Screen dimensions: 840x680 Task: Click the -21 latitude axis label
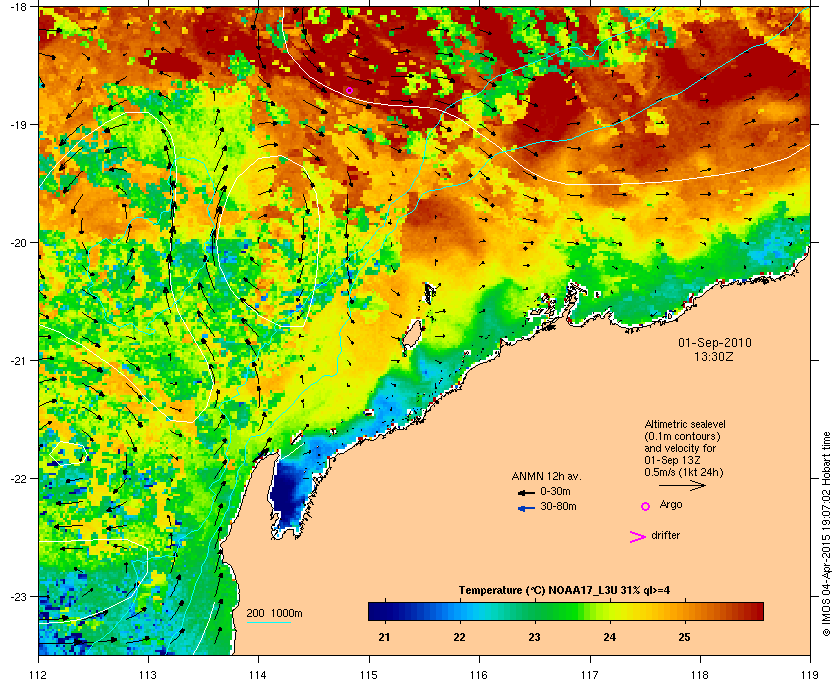pos(17,360)
